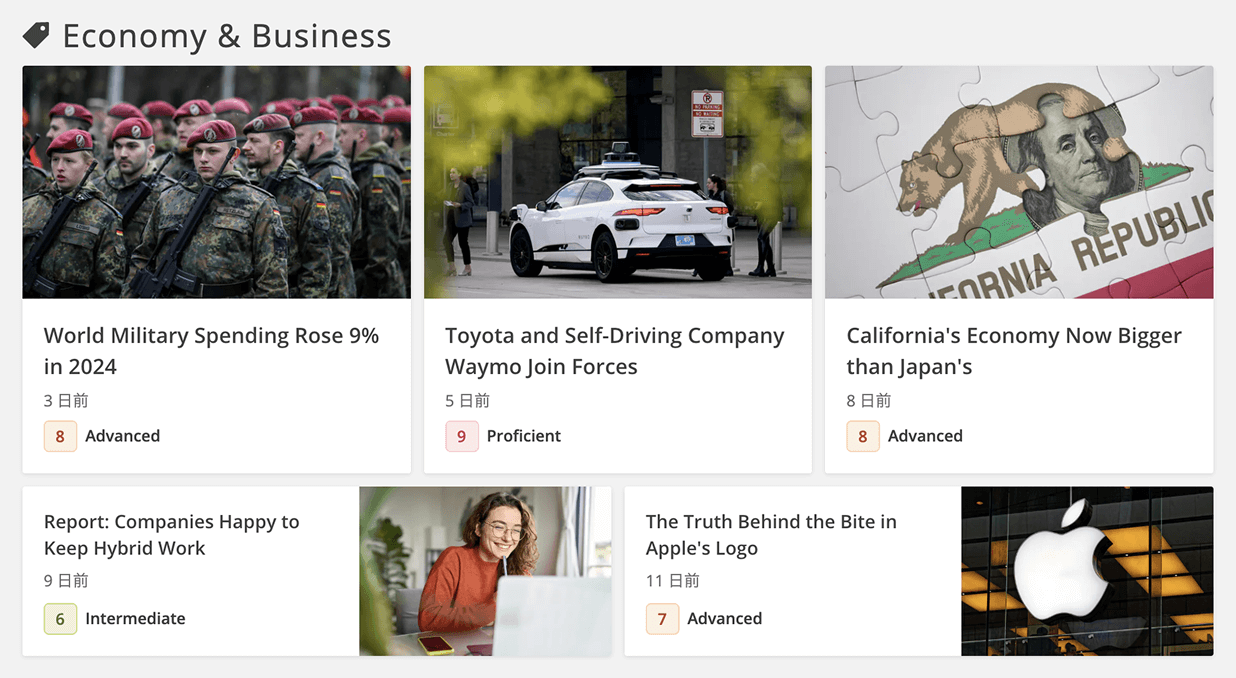The image size is (1236, 678).
Task: Click the white Waymo car photo
Action: click(617, 182)
